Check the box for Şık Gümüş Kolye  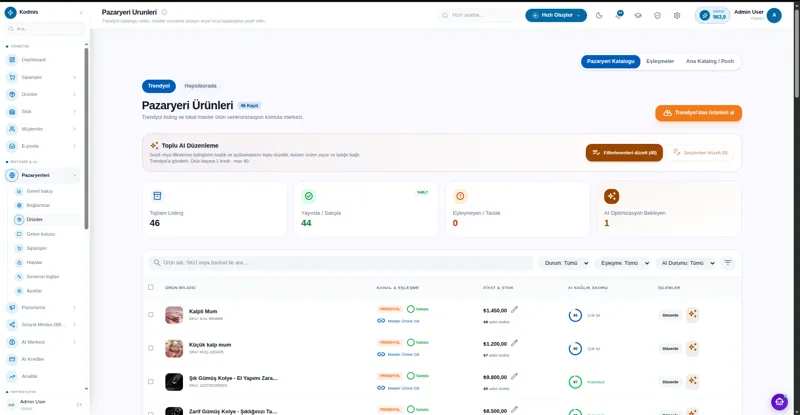coord(151,381)
